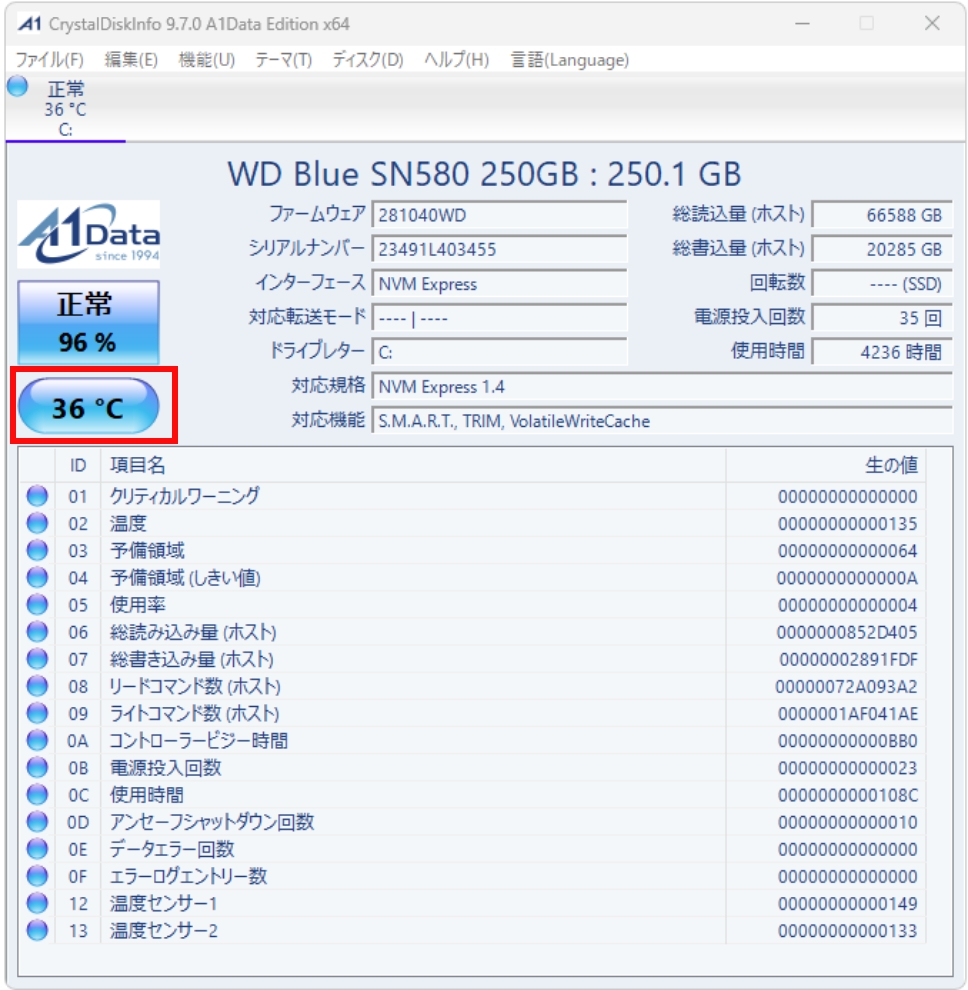The width and height of the screenshot is (968, 990).
Task: Click the 項目名 column header
Action: (x=413, y=465)
